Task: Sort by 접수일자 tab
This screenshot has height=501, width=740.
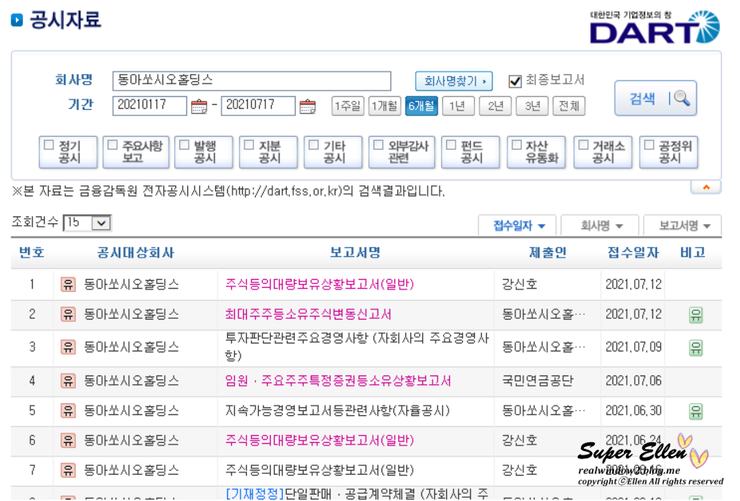Action: (518, 225)
